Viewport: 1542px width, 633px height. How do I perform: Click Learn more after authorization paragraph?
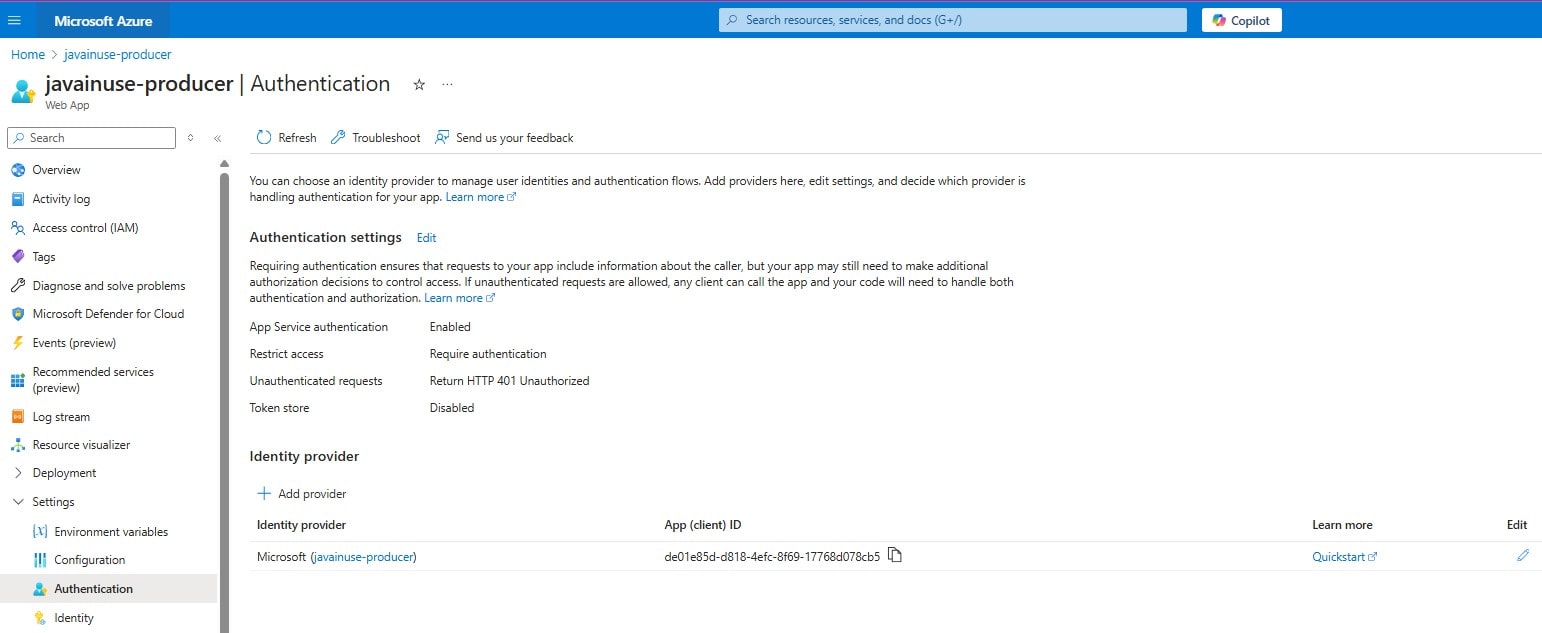[459, 298]
